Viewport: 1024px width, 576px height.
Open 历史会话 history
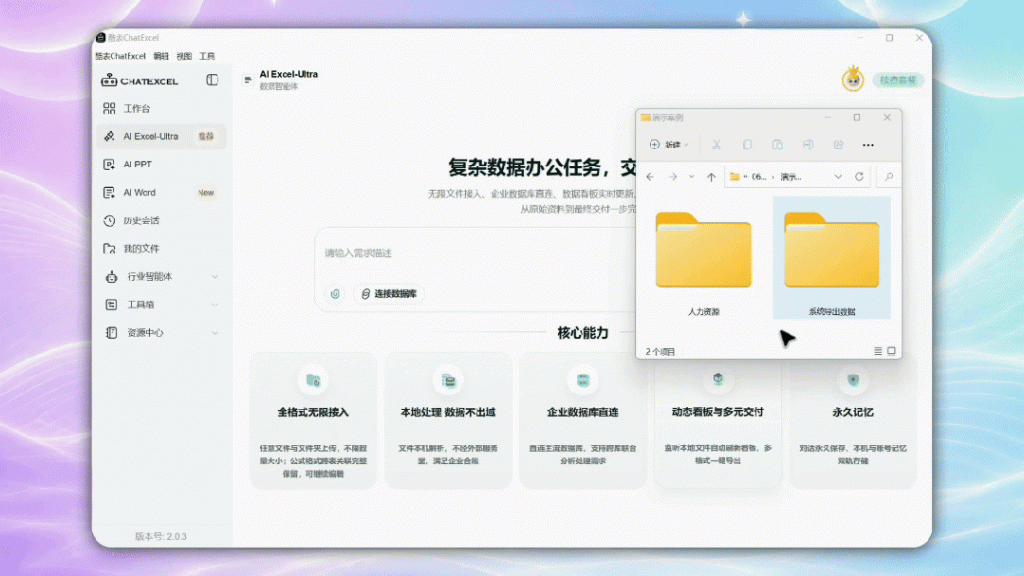pos(161,221)
